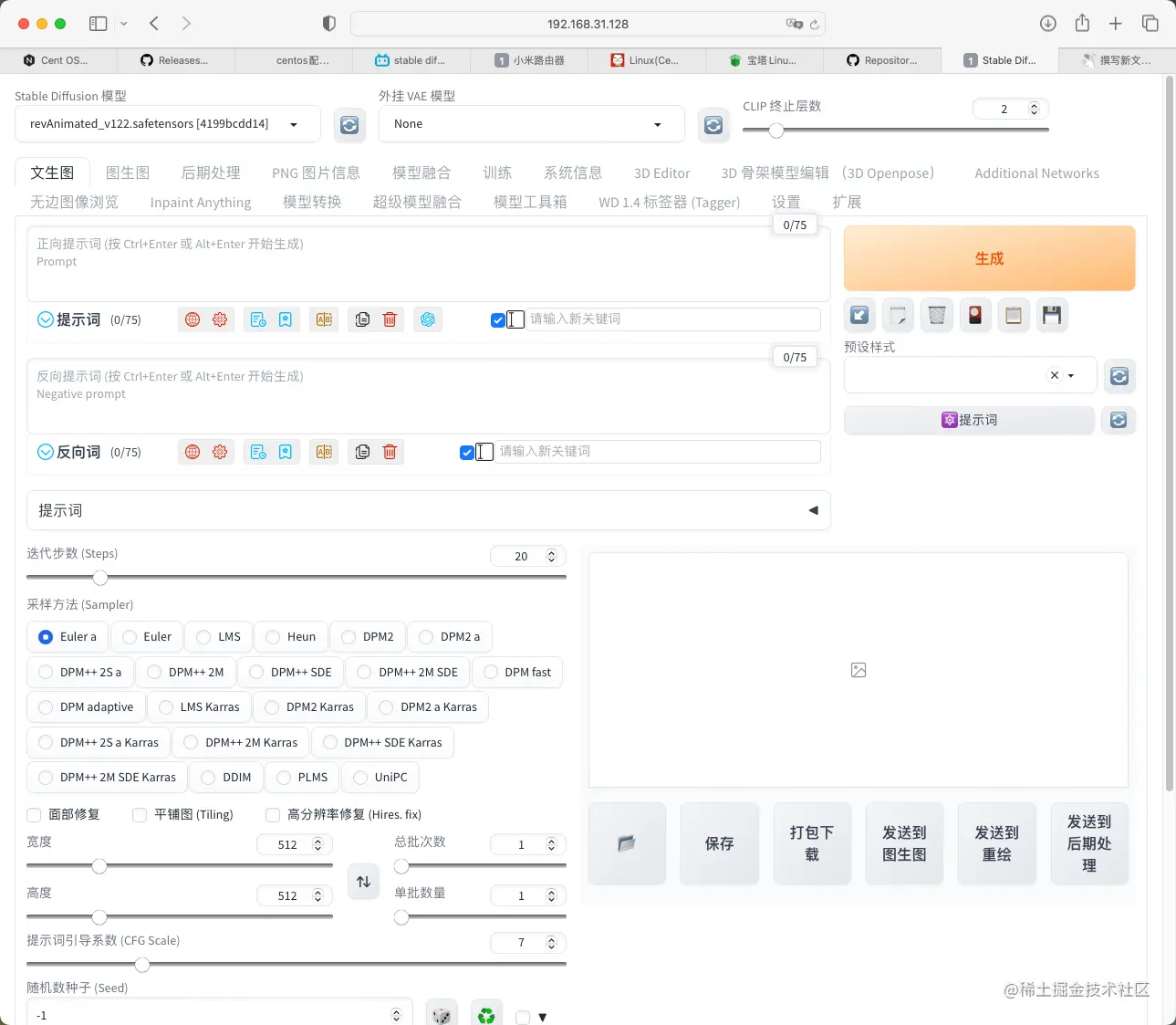Adjust the CLIP 终止层数 number stepper
This screenshot has height=1025, width=1176.
tap(1034, 109)
